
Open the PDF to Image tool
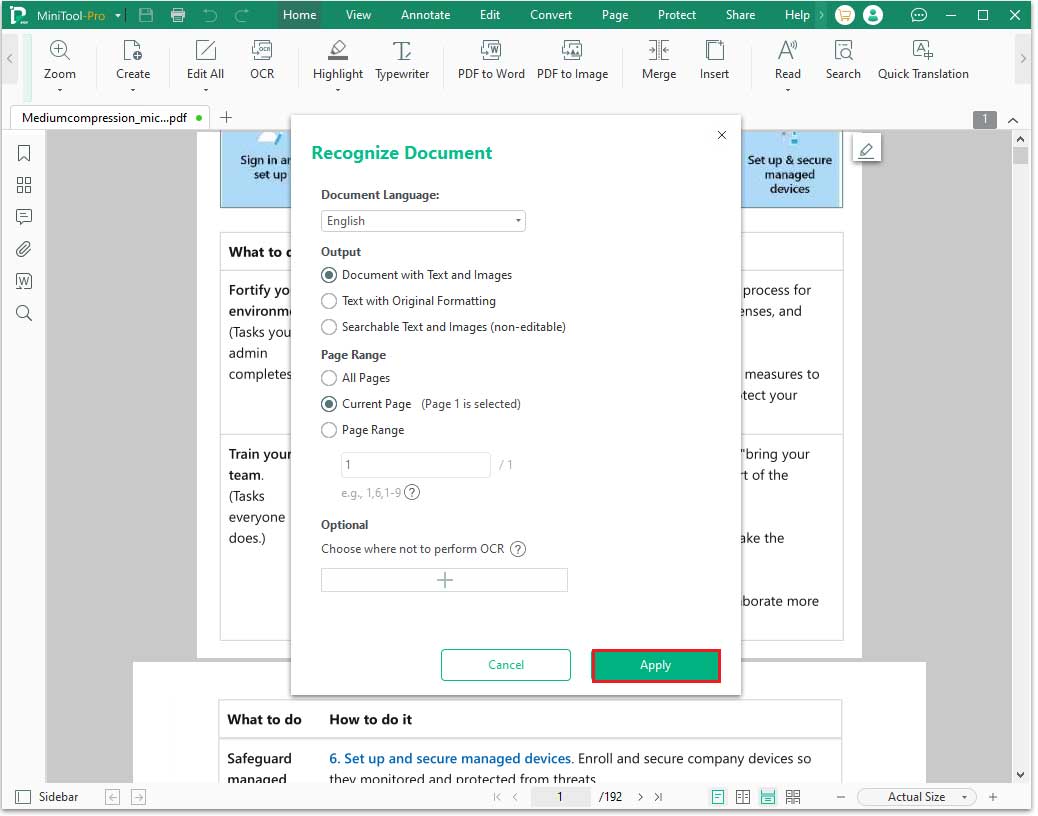coord(572,60)
